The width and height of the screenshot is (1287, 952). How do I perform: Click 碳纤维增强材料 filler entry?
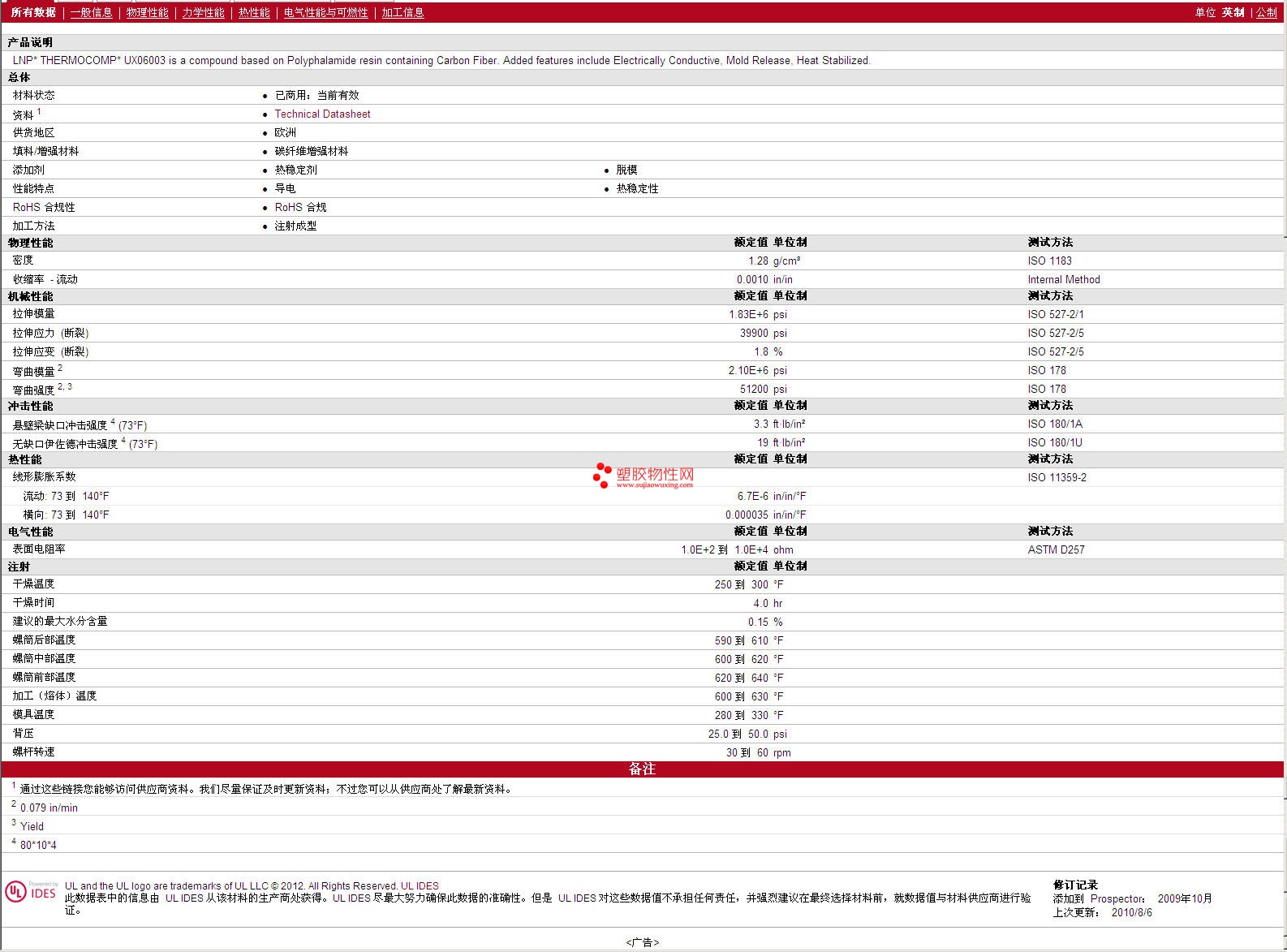[x=312, y=152]
